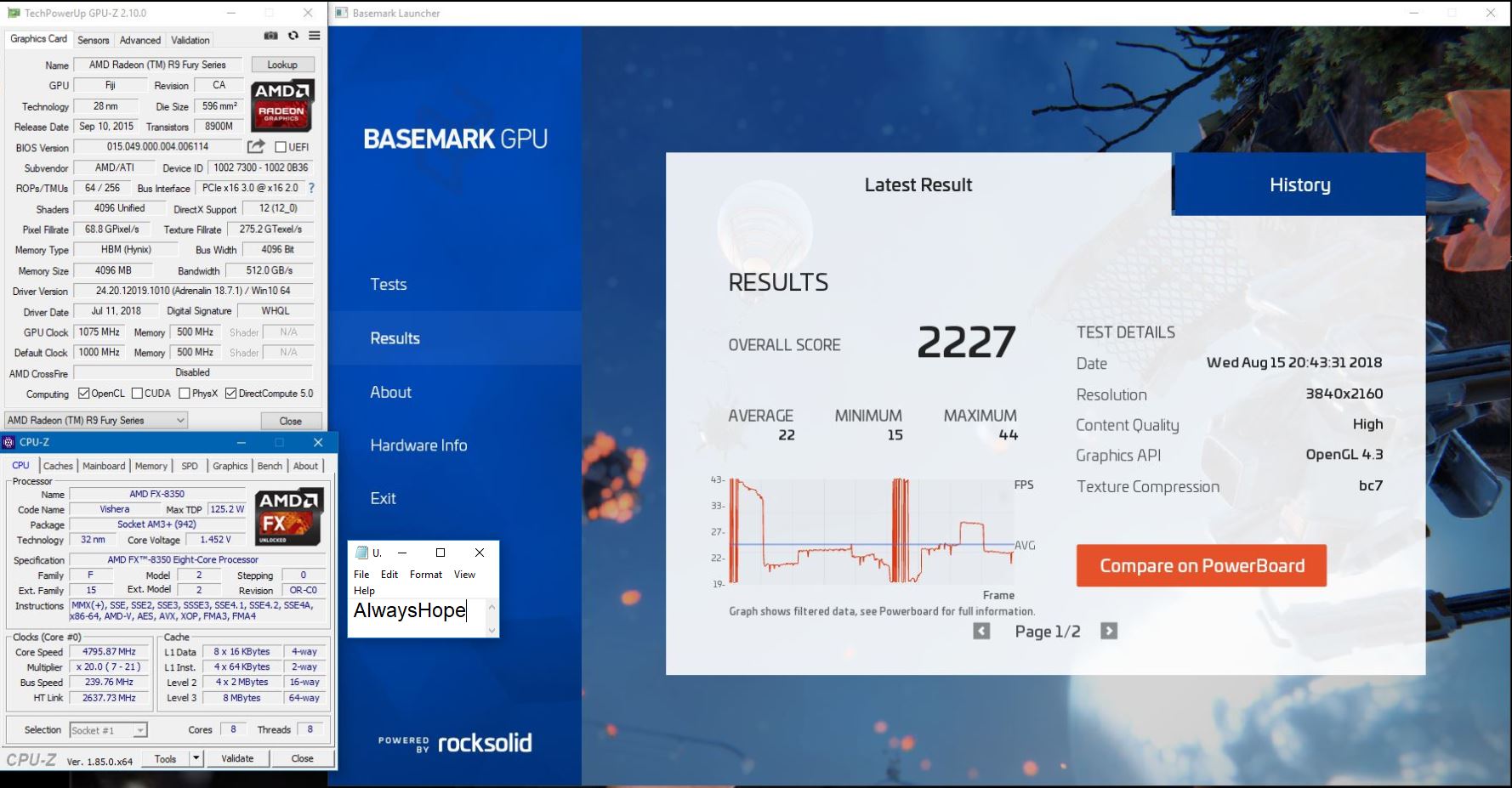The width and height of the screenshot is (1512, 788).
Task: Select GPU-Z Graphics Card tab
Action: point(38,39)
